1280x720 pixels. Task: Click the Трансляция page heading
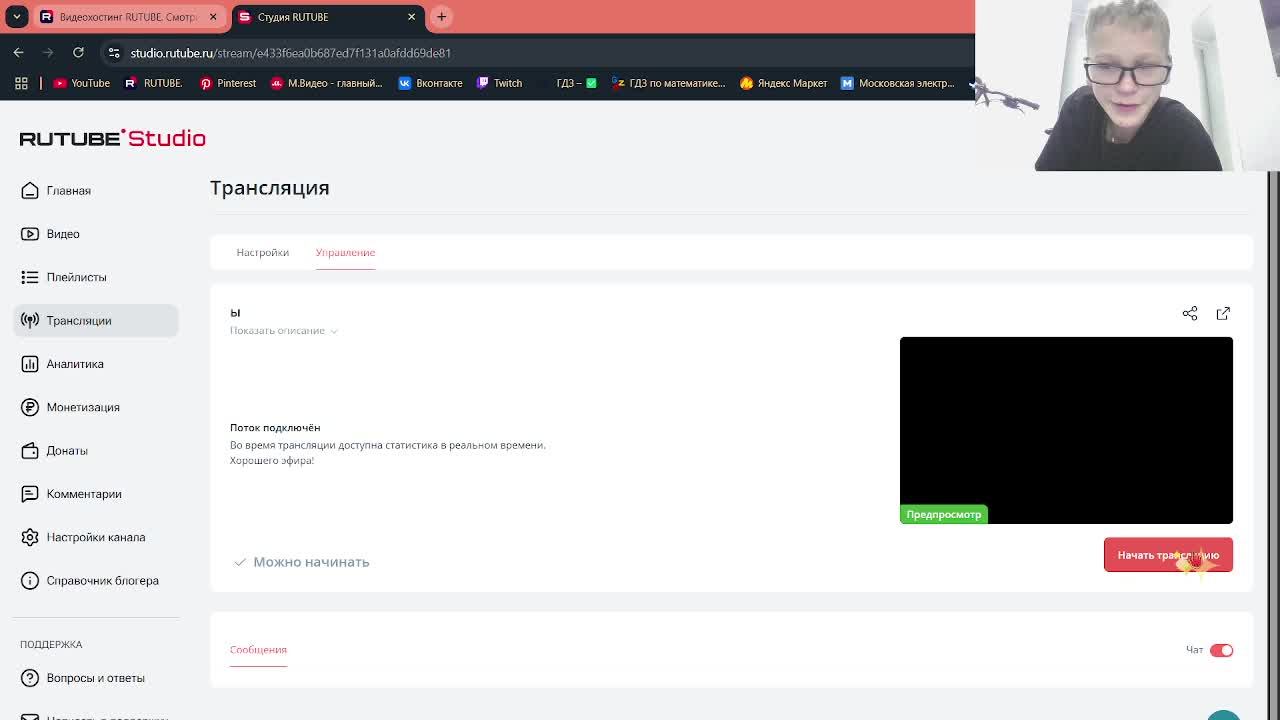(270, 188)
